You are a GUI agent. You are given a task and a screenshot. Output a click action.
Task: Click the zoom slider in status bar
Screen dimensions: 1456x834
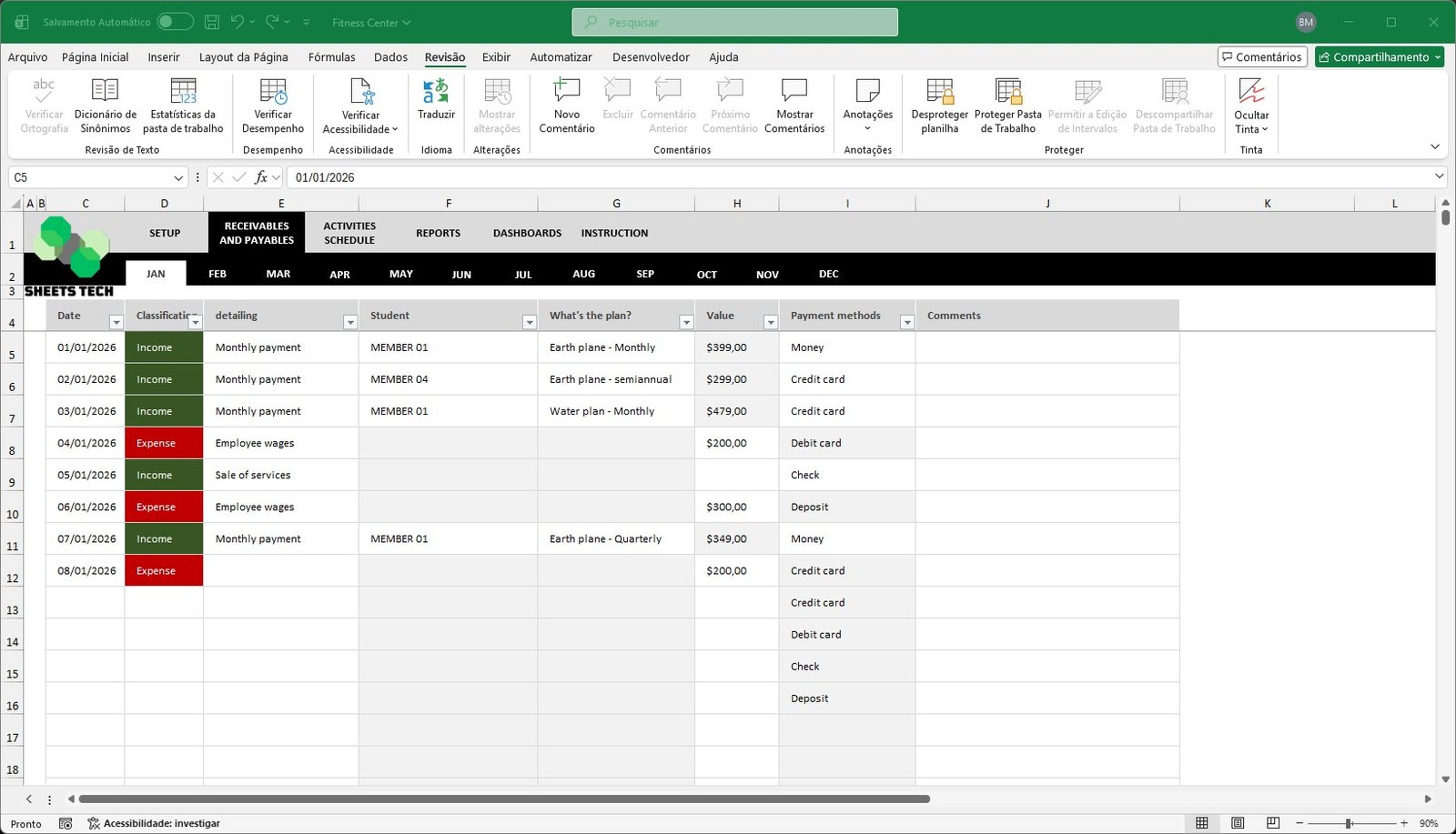click(1349, 823)
